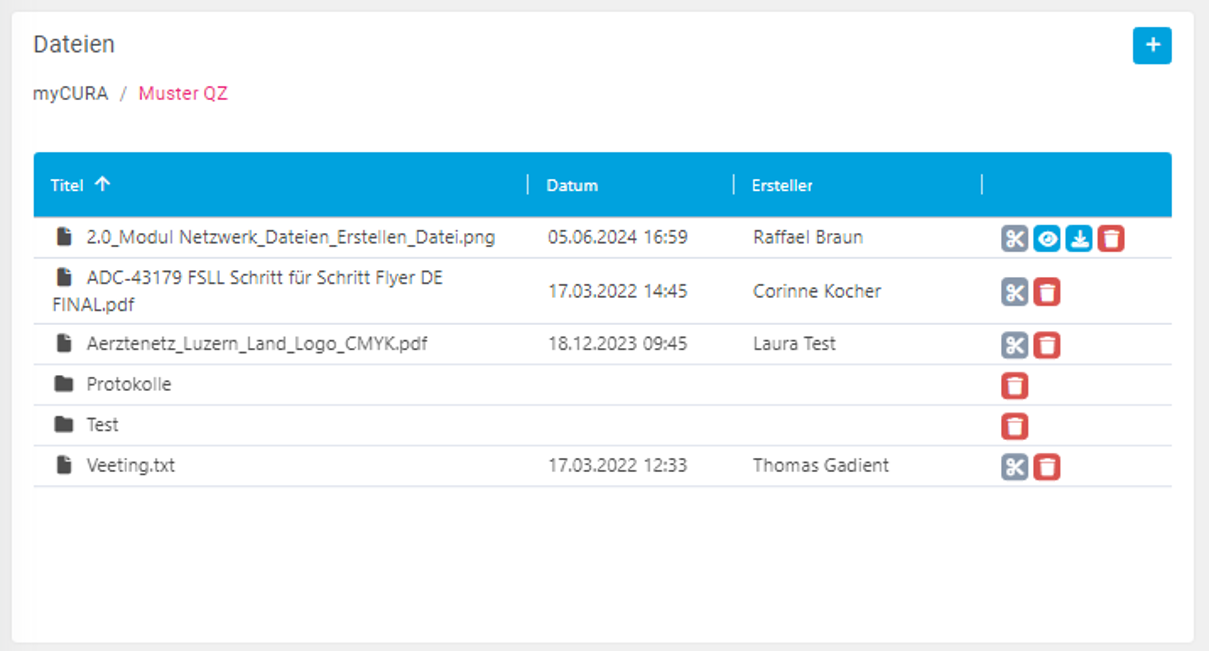Click the date 18.12.2023 09:45
The image size is (1209, 651).
[618, 344]
